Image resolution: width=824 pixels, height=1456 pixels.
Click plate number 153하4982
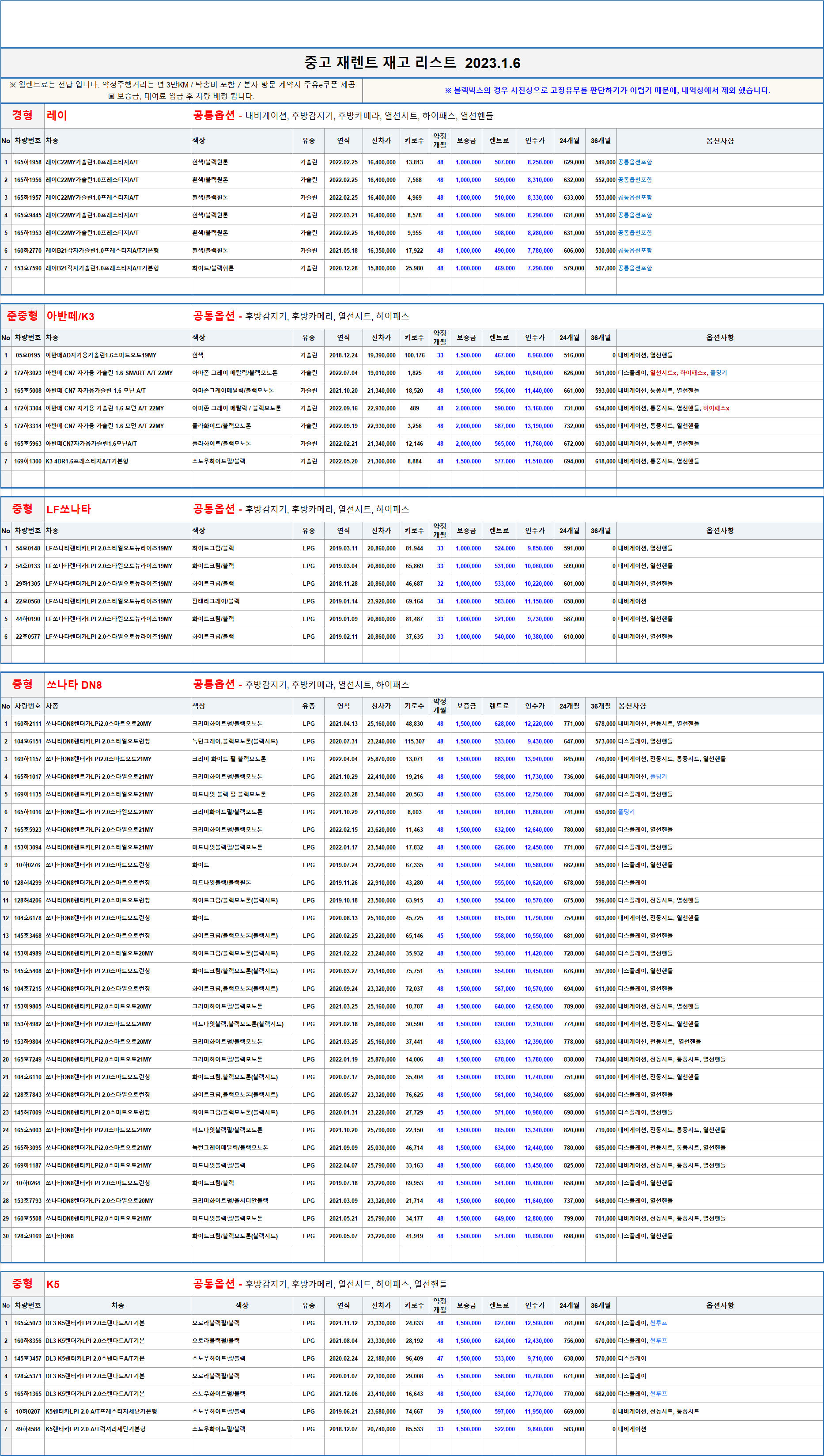pos(28,1025)
